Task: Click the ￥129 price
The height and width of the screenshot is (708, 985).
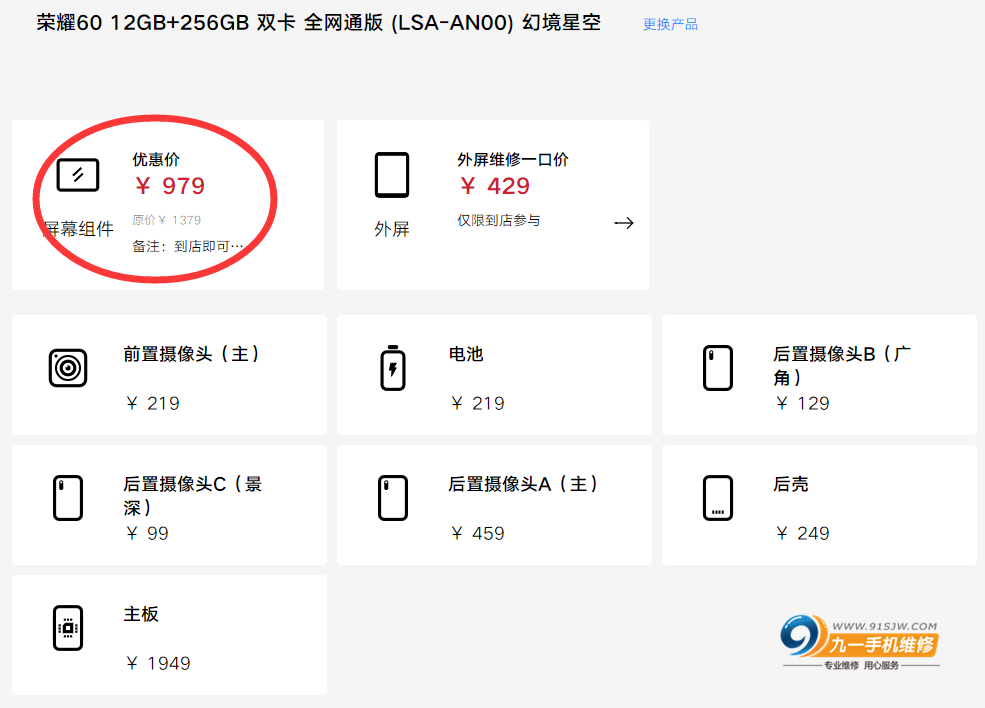Action: click(802, 403)
